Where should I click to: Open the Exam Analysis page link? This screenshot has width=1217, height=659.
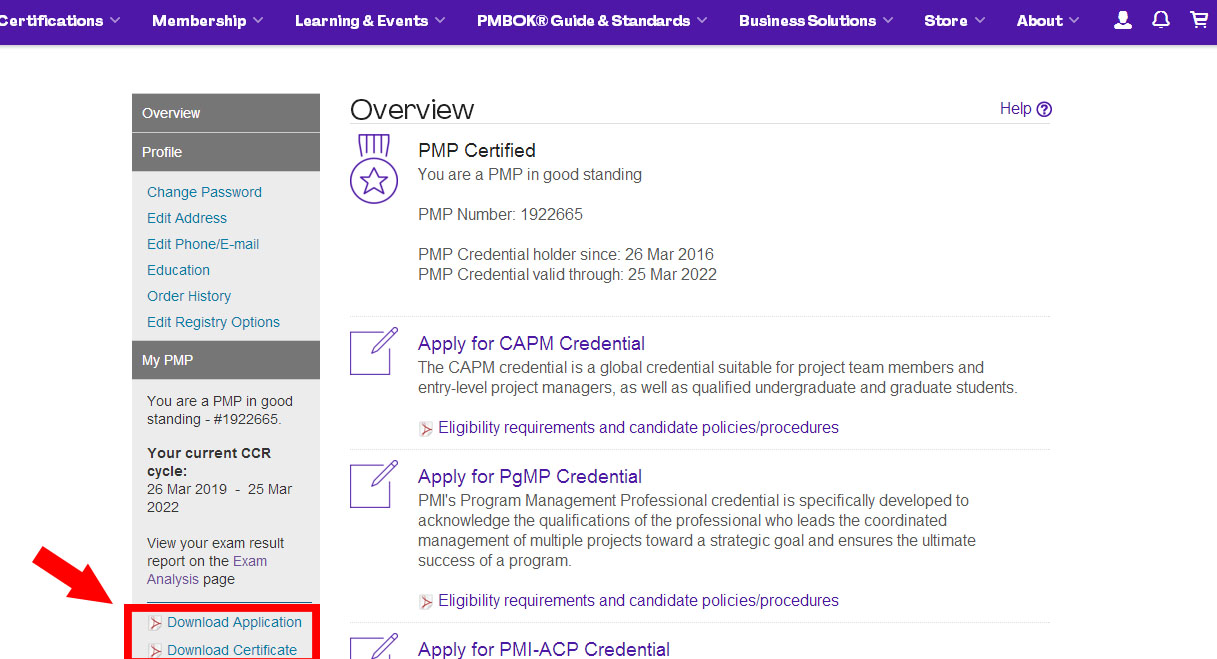207,570
